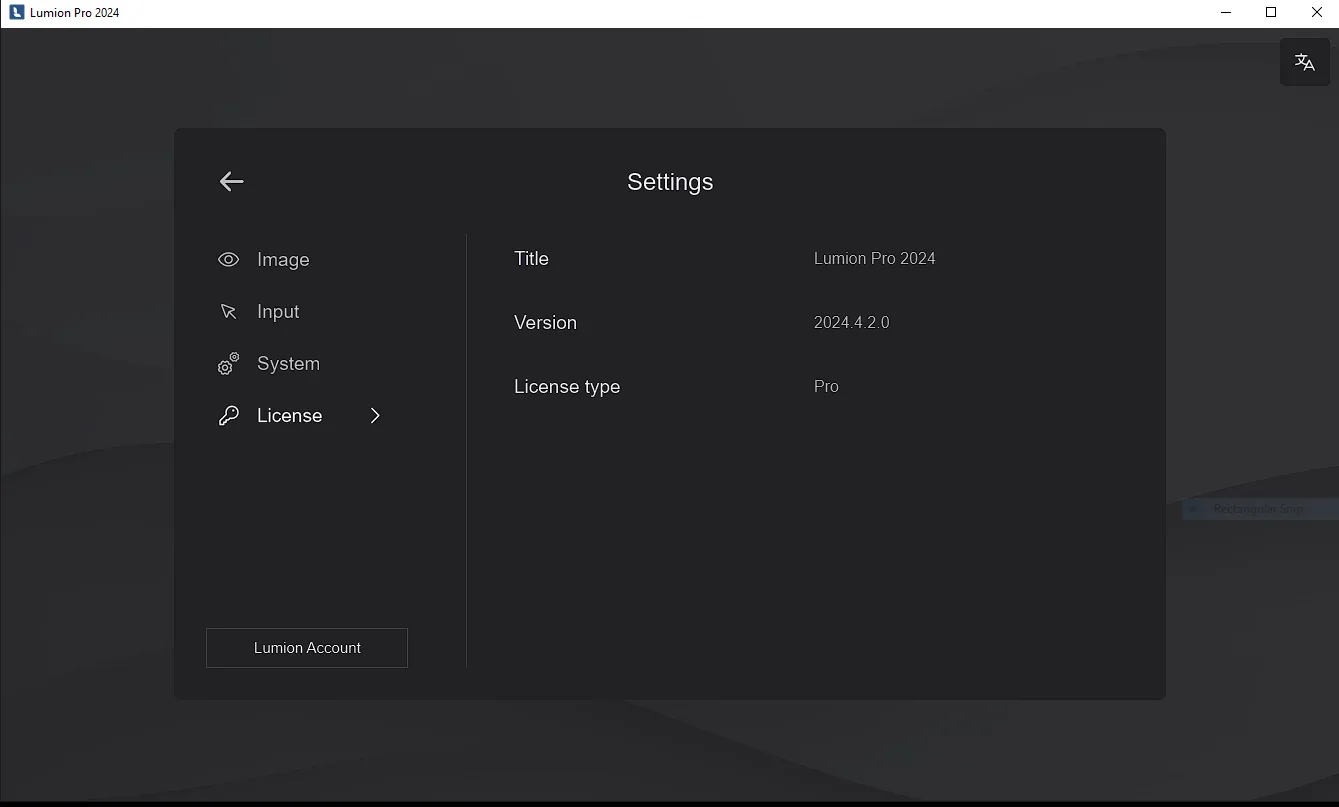Close the Lumion Pro window
The width and height of the screenshot is (1339, 807).
click(x=1317, y=13)
